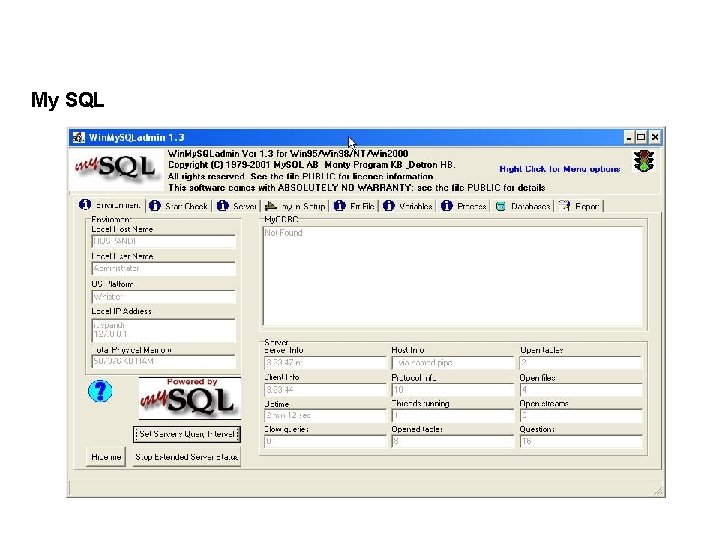The height and width of the screenshot is (540, 720).
Task: Click the mySQL logo in the header
Action: [x=116, y=169]
